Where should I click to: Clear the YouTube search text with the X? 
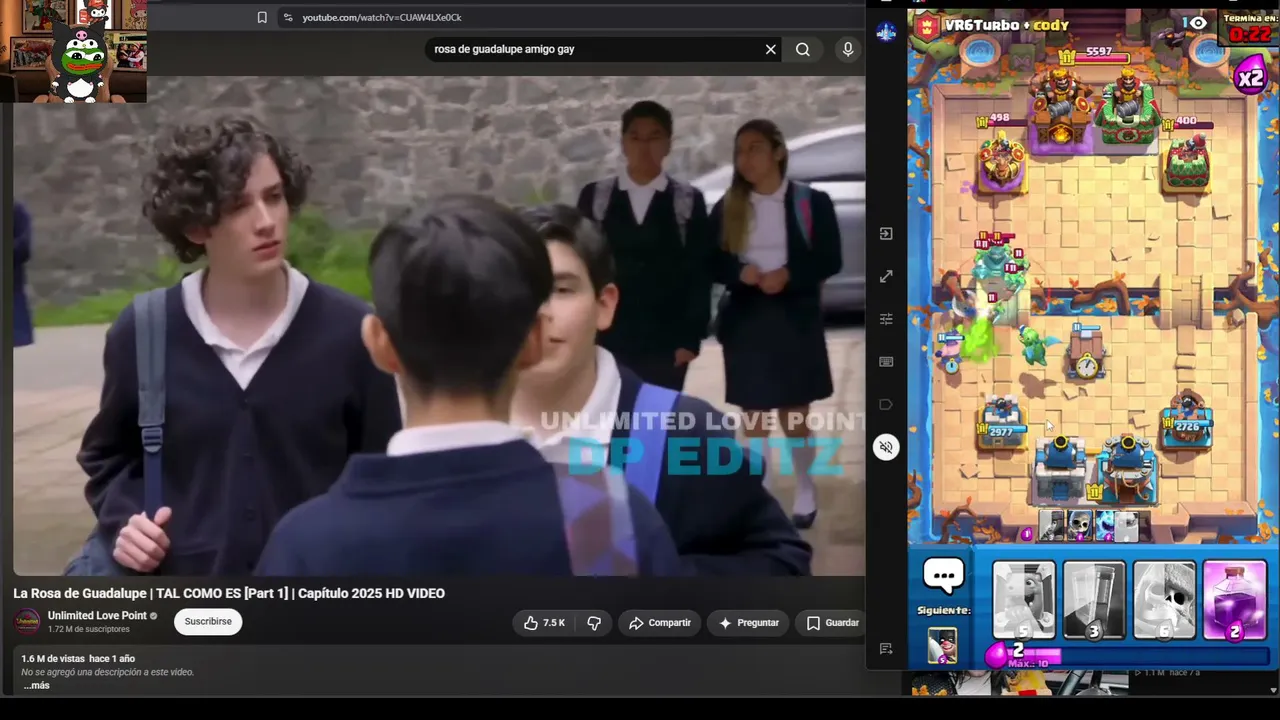pos(771,49)
